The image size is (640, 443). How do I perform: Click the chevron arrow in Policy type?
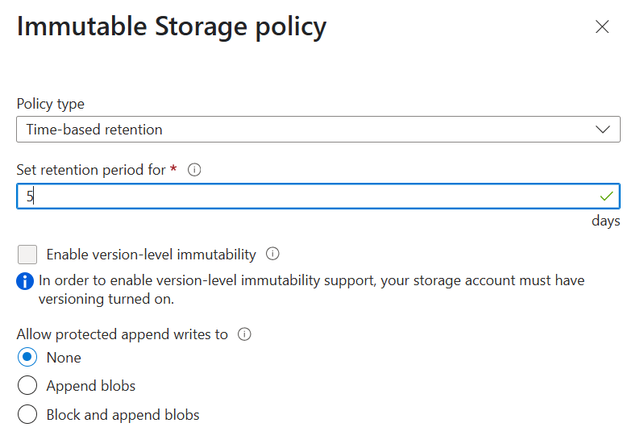(x=602, y=129)
